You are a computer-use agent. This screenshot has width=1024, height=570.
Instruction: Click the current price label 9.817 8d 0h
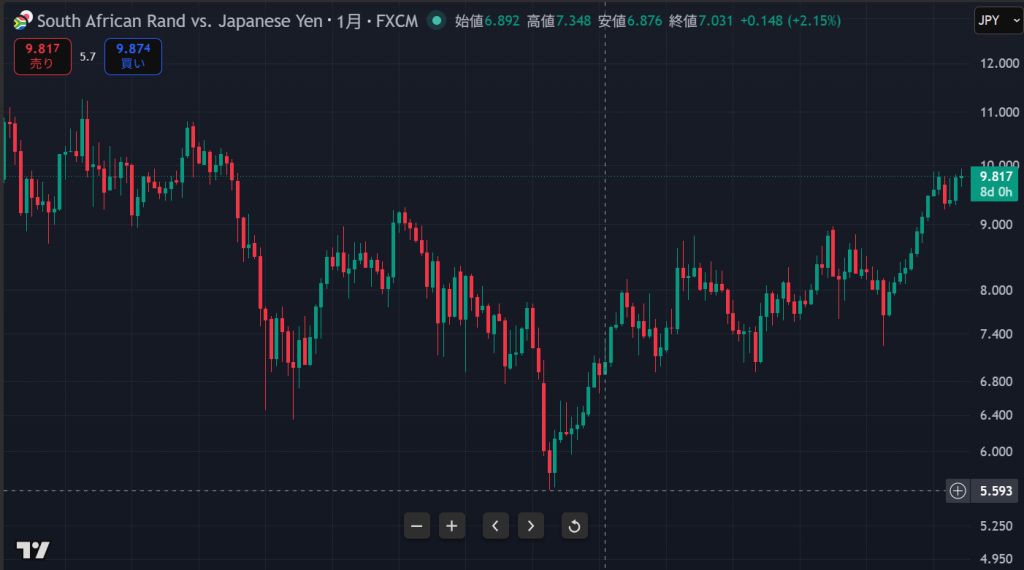995,183
